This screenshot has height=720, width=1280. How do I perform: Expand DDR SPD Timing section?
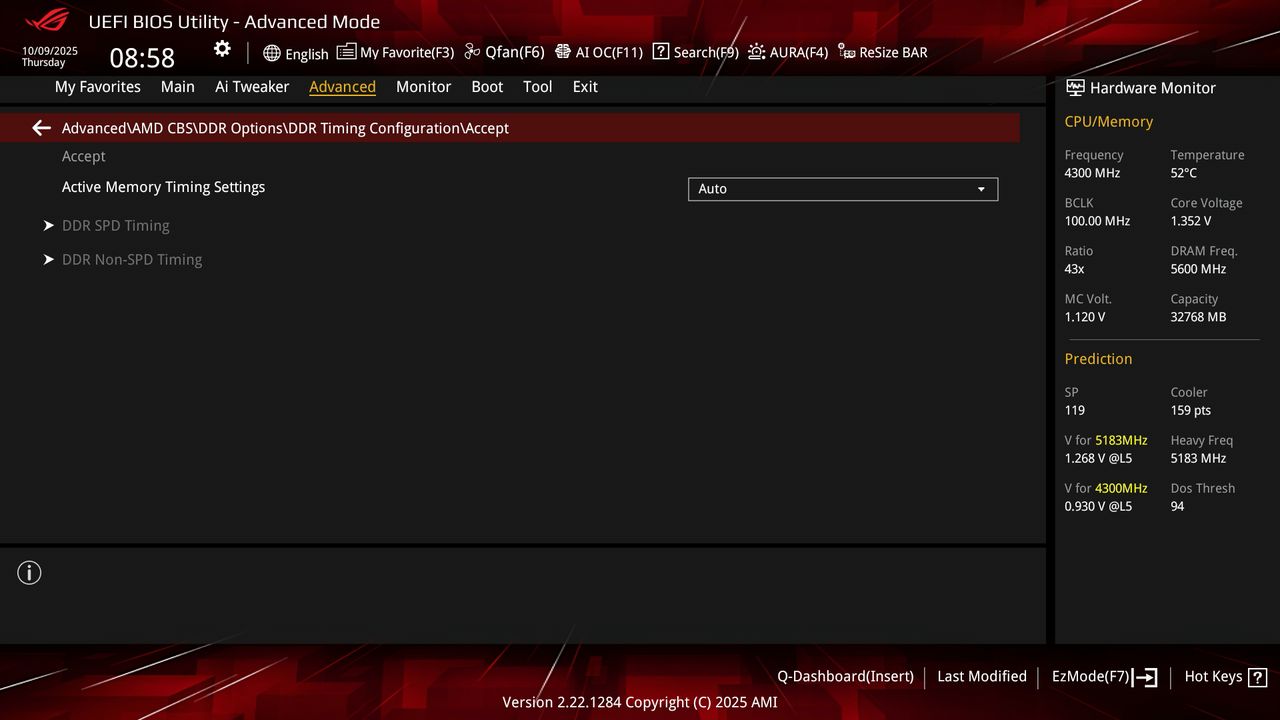[116, 225]
